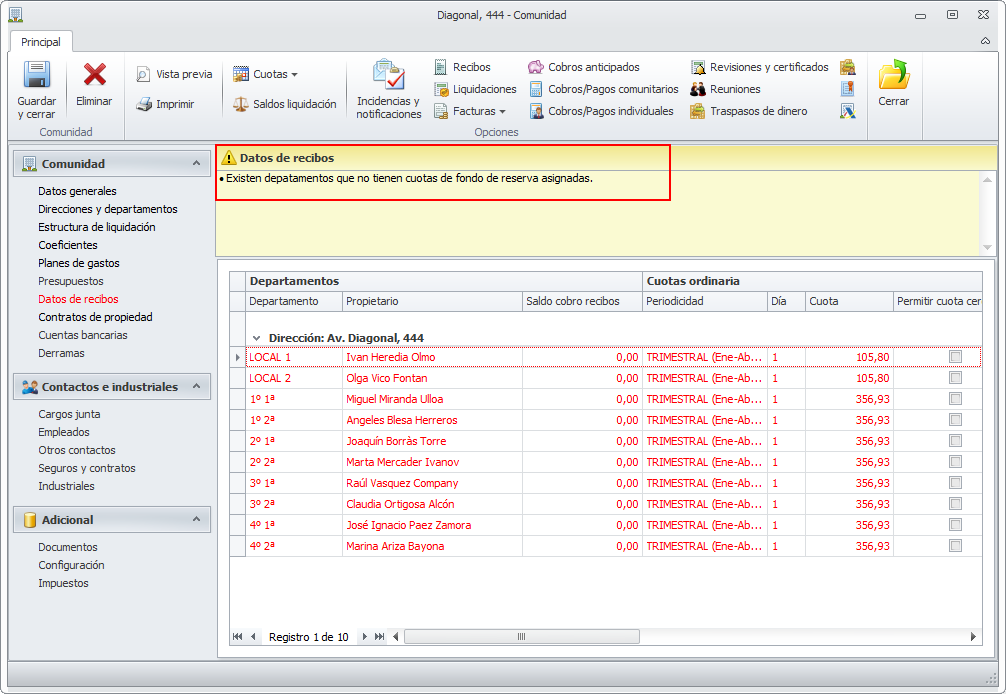Screen dimensions: 1006x694
Task: Go to last record arrow
Action: [379, 636]
